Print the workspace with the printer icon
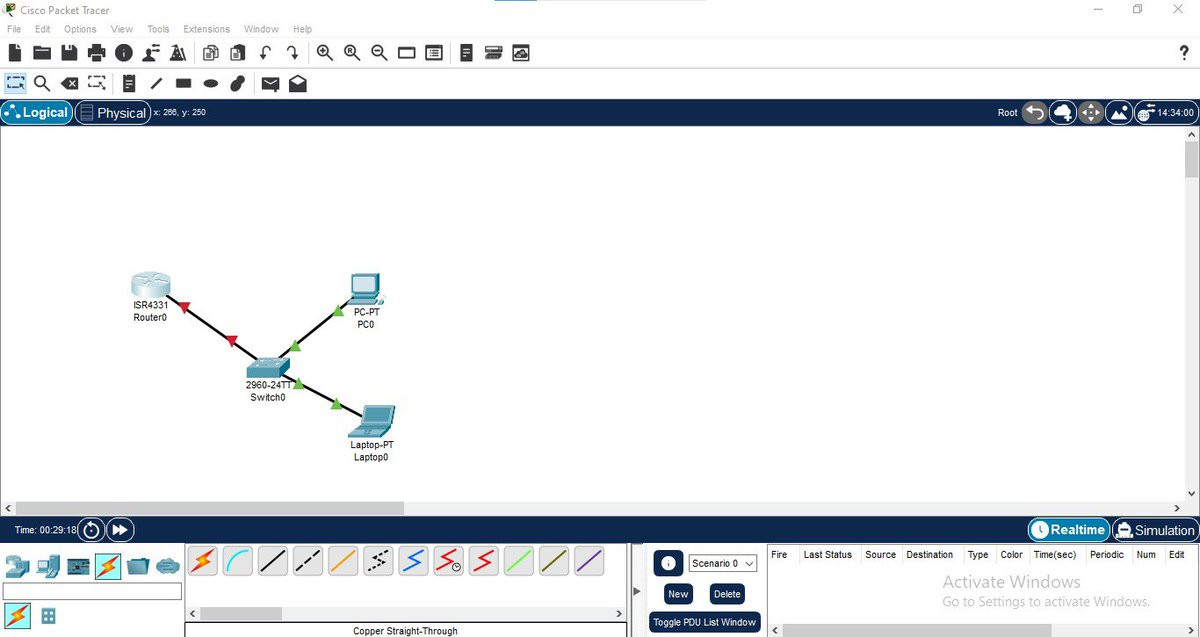This screenshot has width=1200, height=637. coord(96,53)
